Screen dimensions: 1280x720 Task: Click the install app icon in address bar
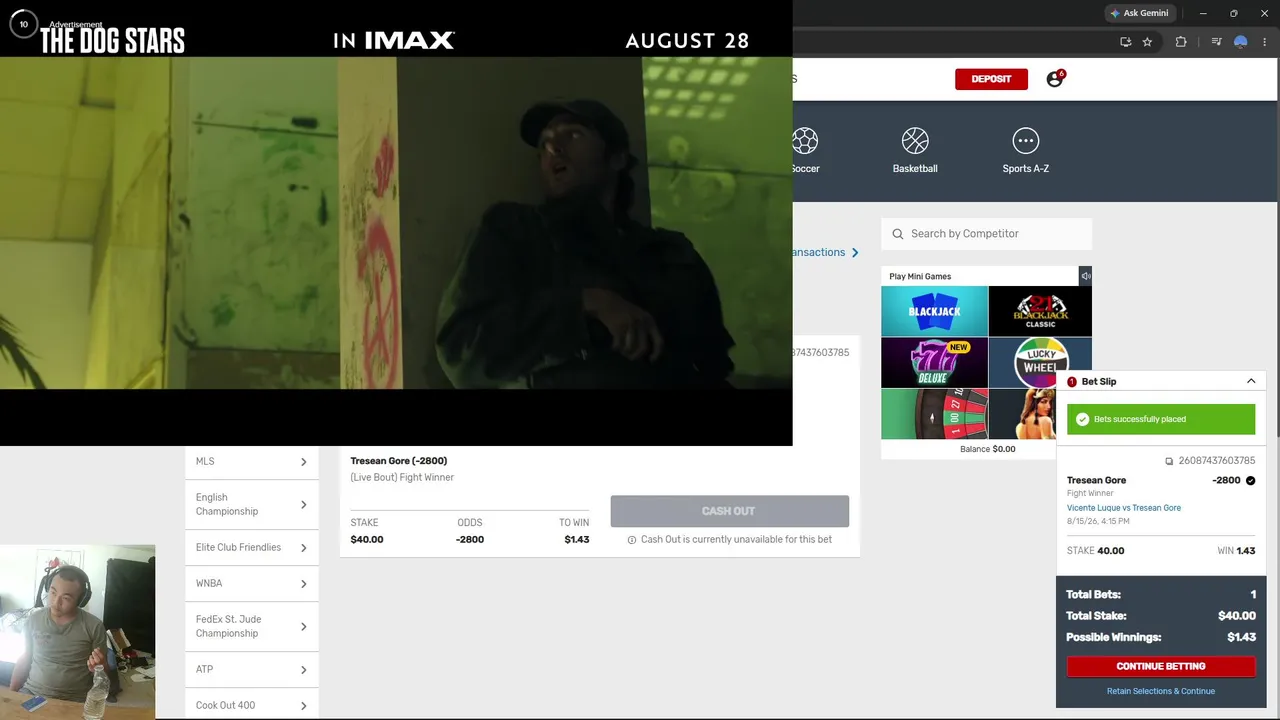click(x=1125, y=42)
